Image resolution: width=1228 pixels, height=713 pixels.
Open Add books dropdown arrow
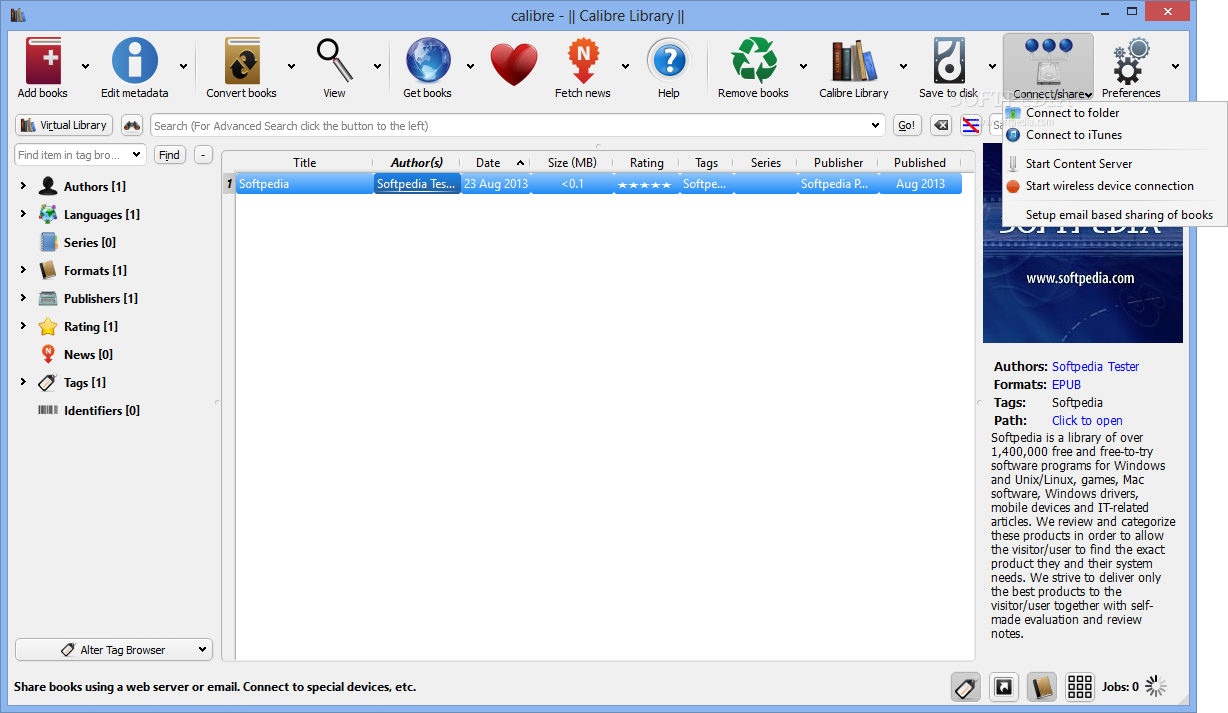pyautogui.click(x=85, y=67)
